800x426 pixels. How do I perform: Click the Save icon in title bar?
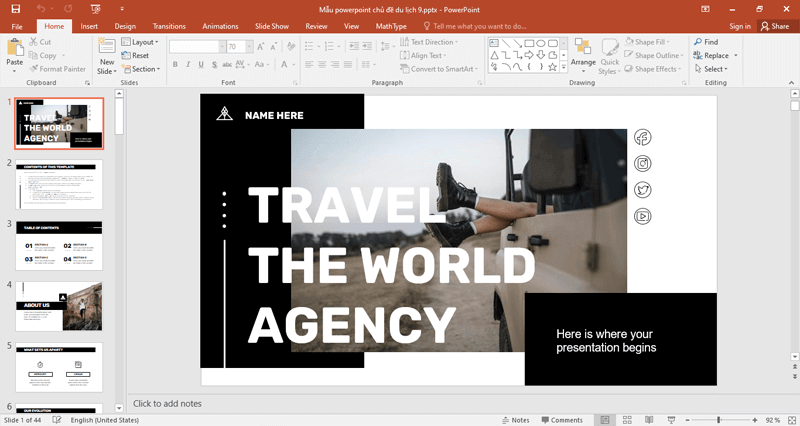coord(16,9)
